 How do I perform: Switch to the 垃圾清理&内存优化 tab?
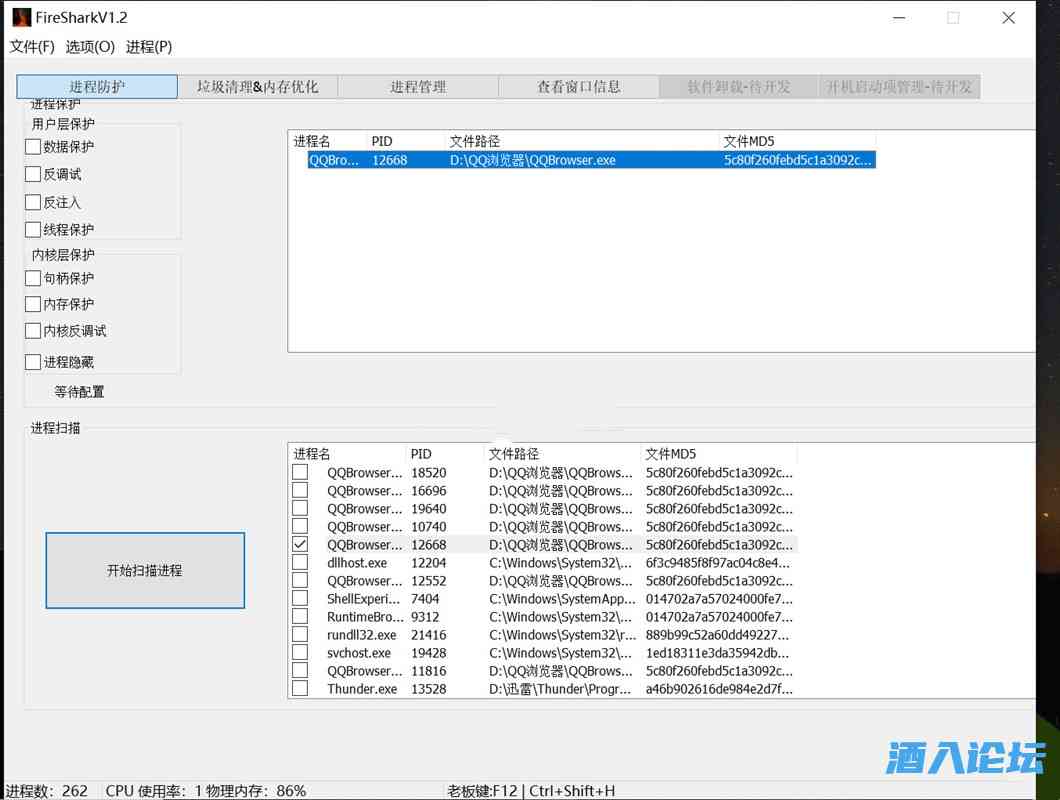coord(257,87)
